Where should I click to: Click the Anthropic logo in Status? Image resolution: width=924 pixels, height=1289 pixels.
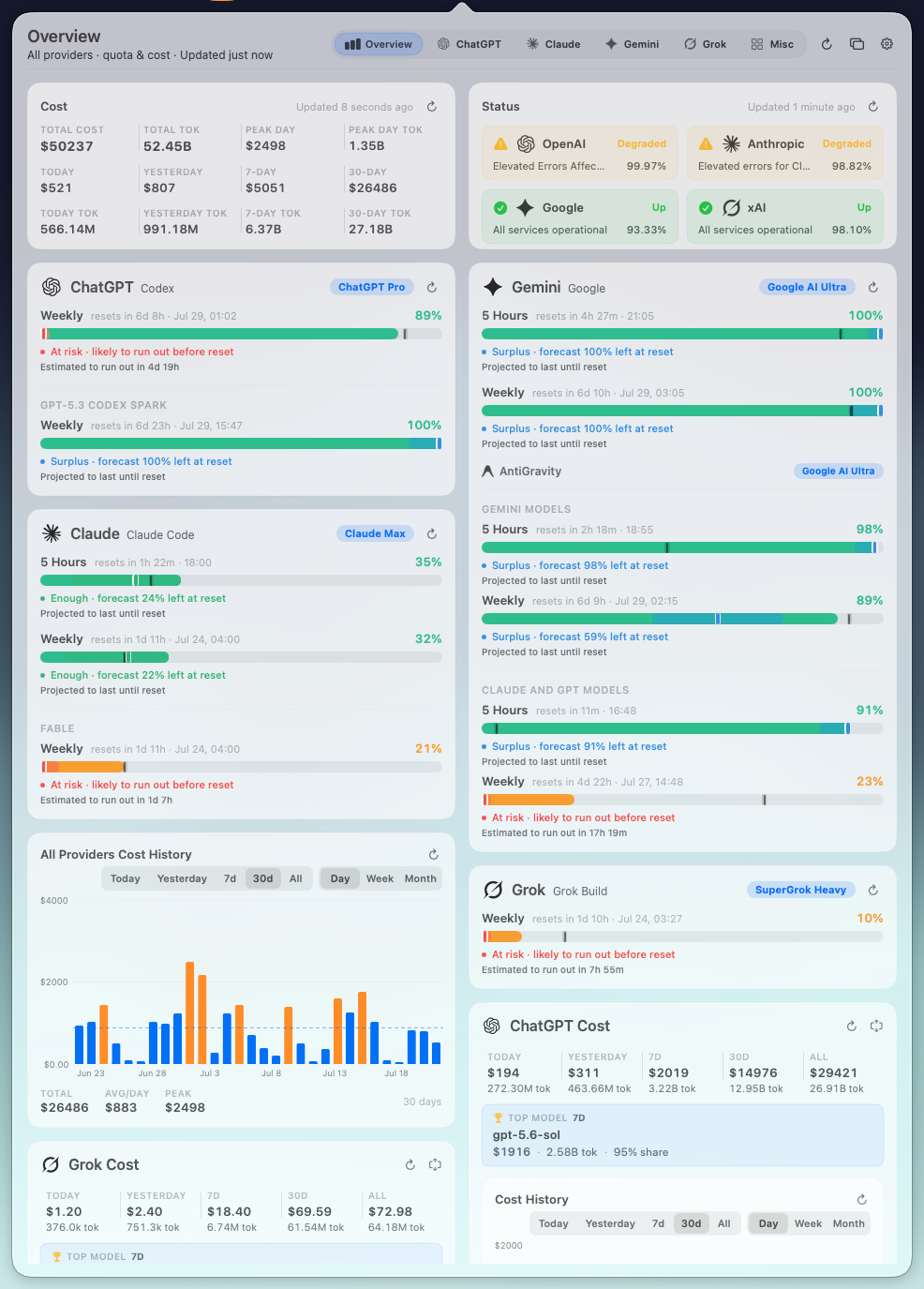pos(732,144)
